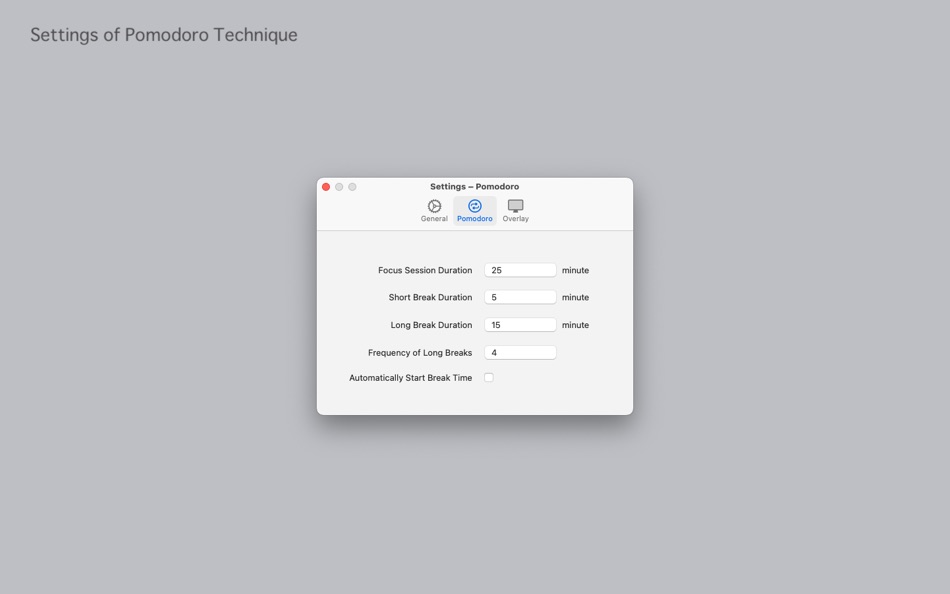Enable Automatically Start Break Time checkbox
Image resolution: width=950 pixels, height=594 pixels.
489,378
